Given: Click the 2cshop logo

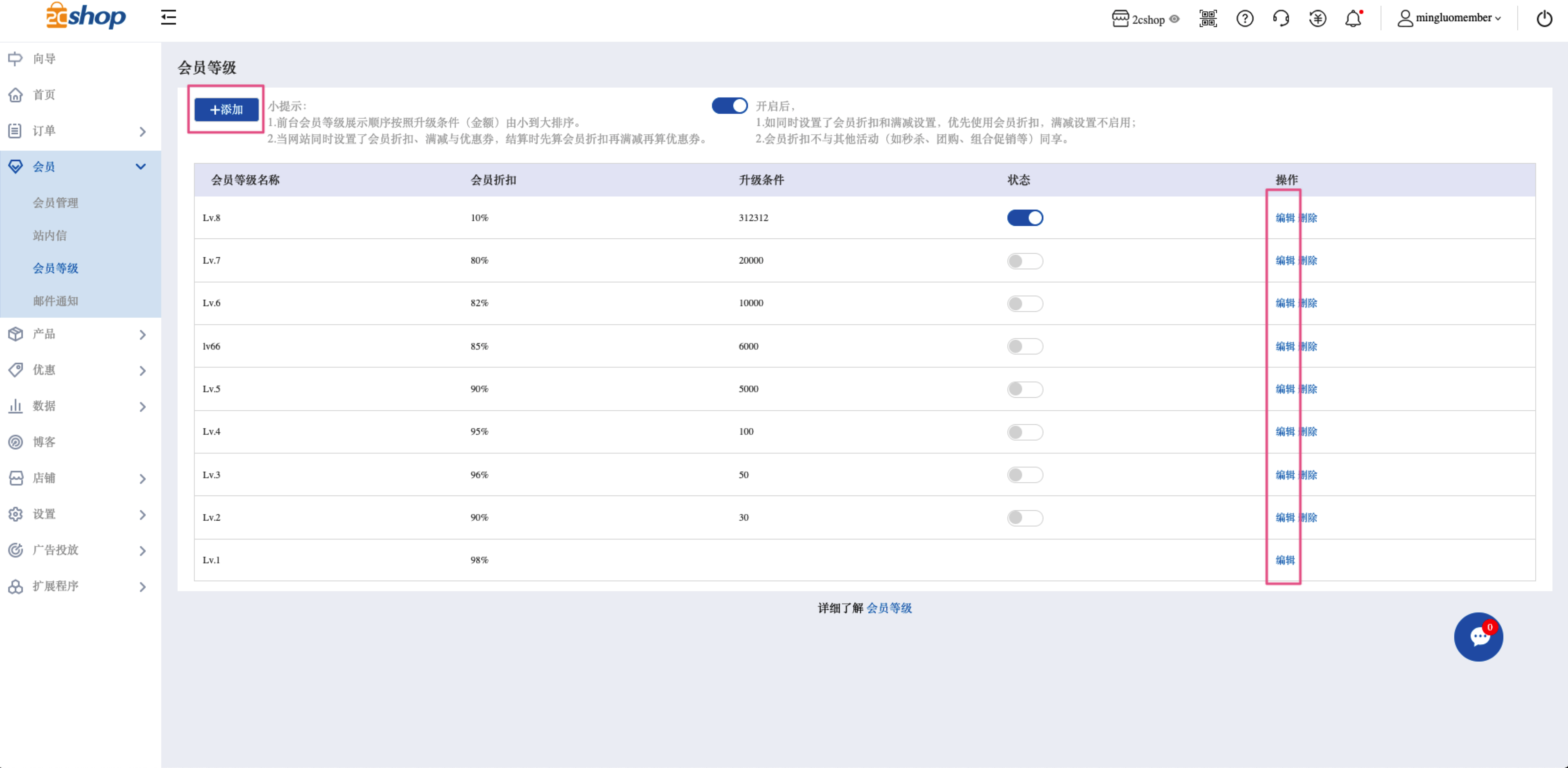Looking at the screenshot, I should (86, 16).
